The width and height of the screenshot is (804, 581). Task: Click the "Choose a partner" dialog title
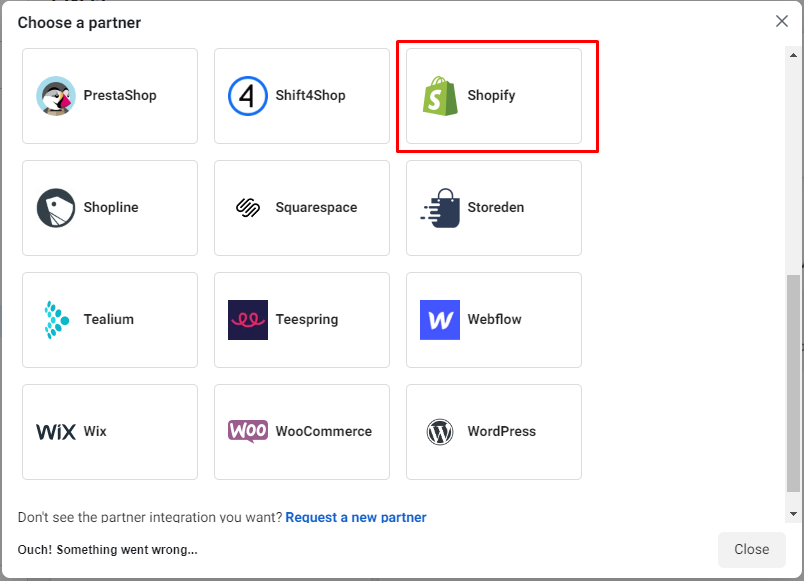click(79, 23)
